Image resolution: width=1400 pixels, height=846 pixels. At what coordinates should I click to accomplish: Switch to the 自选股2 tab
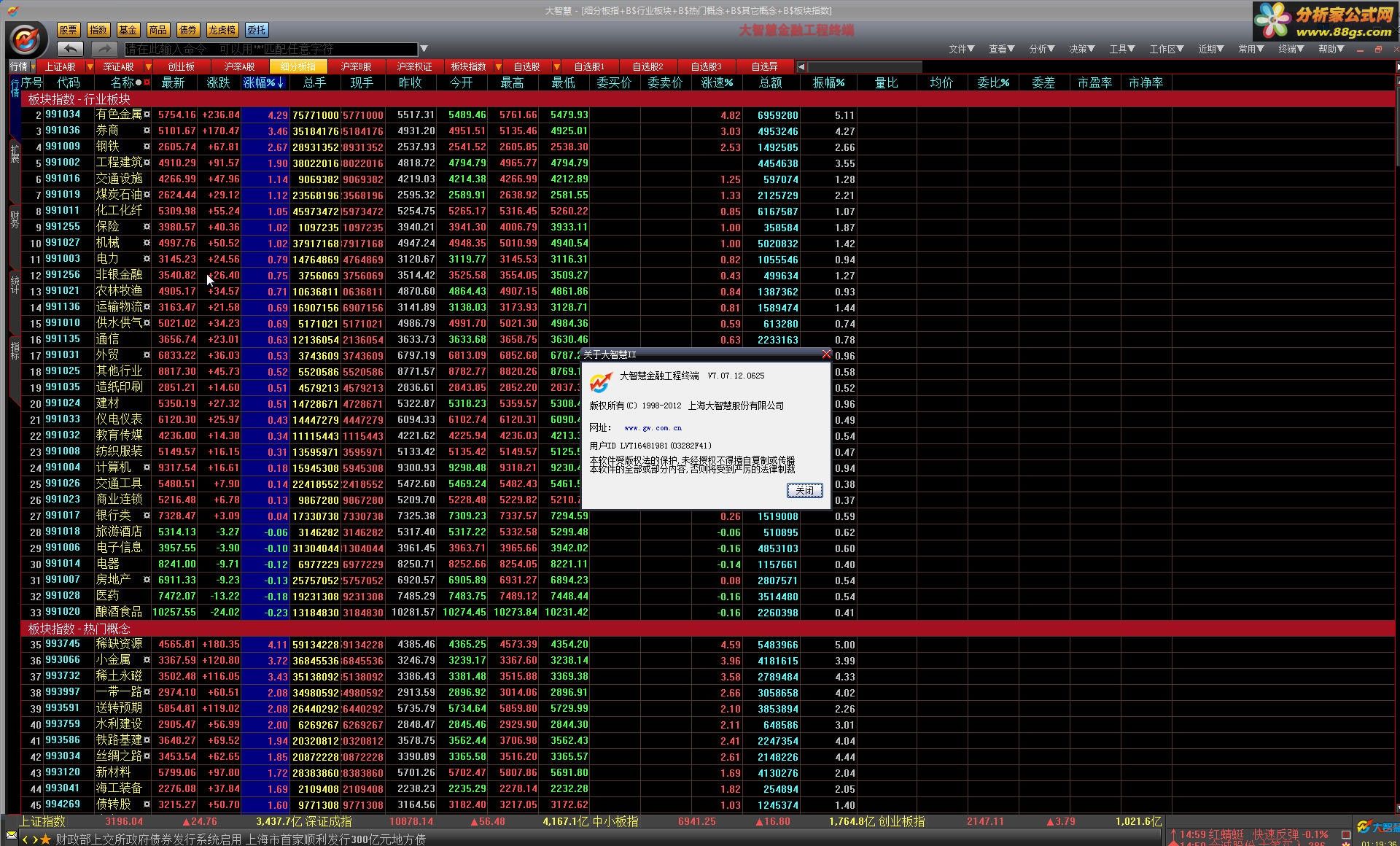[x=648, y=66]
